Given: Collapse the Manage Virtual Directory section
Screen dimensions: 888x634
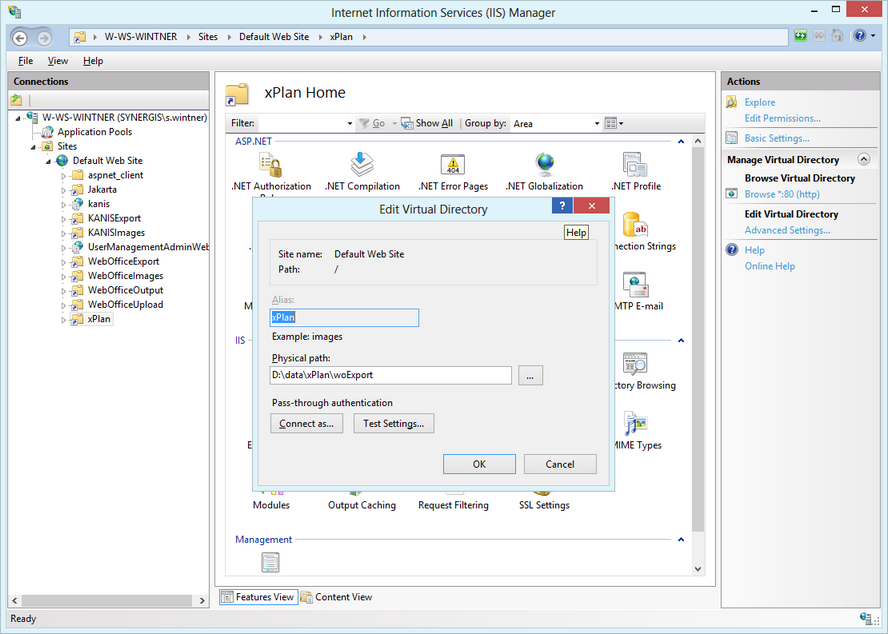Looking at the screenshot, I should [x=864, y=159].
